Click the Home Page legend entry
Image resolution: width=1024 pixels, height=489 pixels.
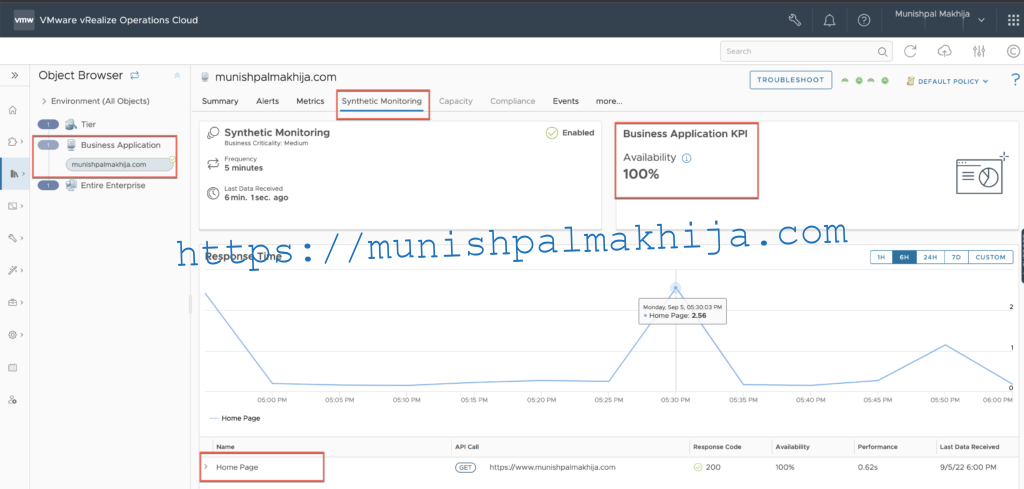tap(235, 417)
